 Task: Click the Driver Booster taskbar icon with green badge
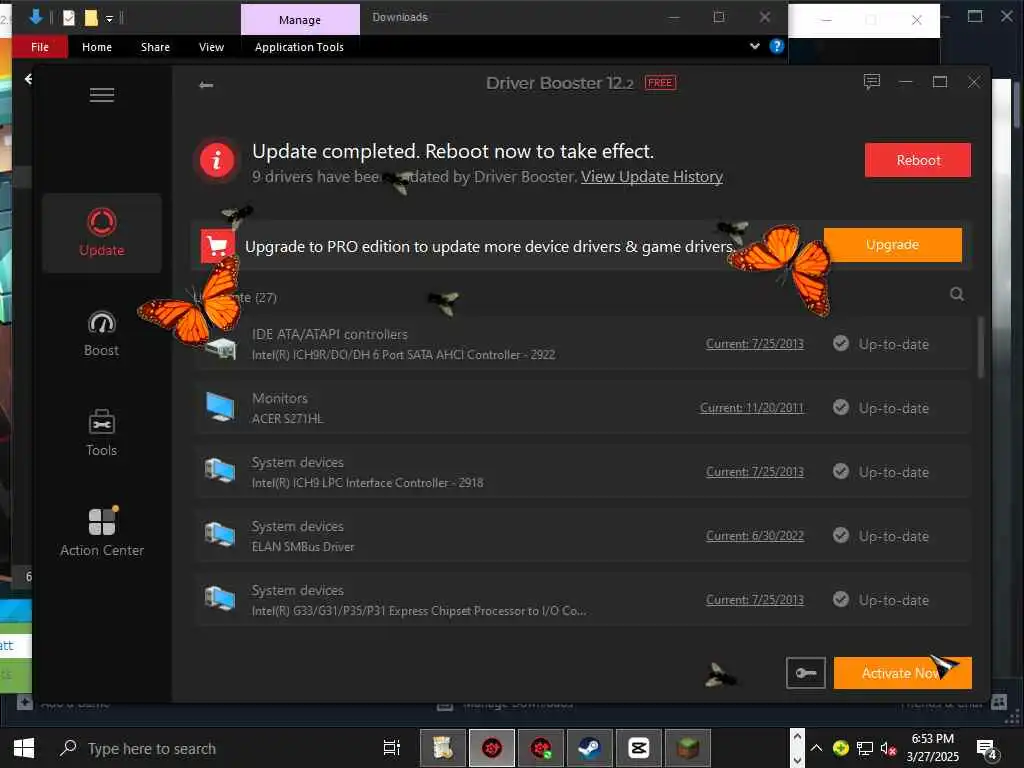point(541,748)
